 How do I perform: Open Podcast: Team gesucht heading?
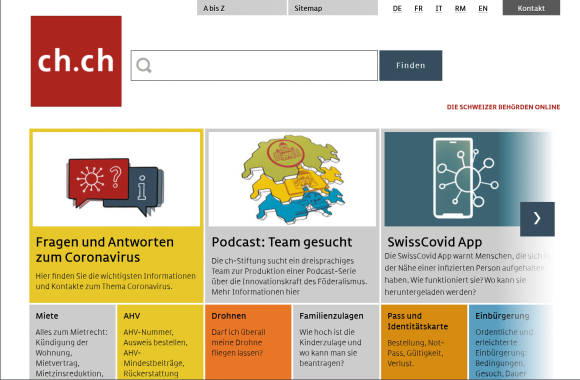click(x=282, y=242)
